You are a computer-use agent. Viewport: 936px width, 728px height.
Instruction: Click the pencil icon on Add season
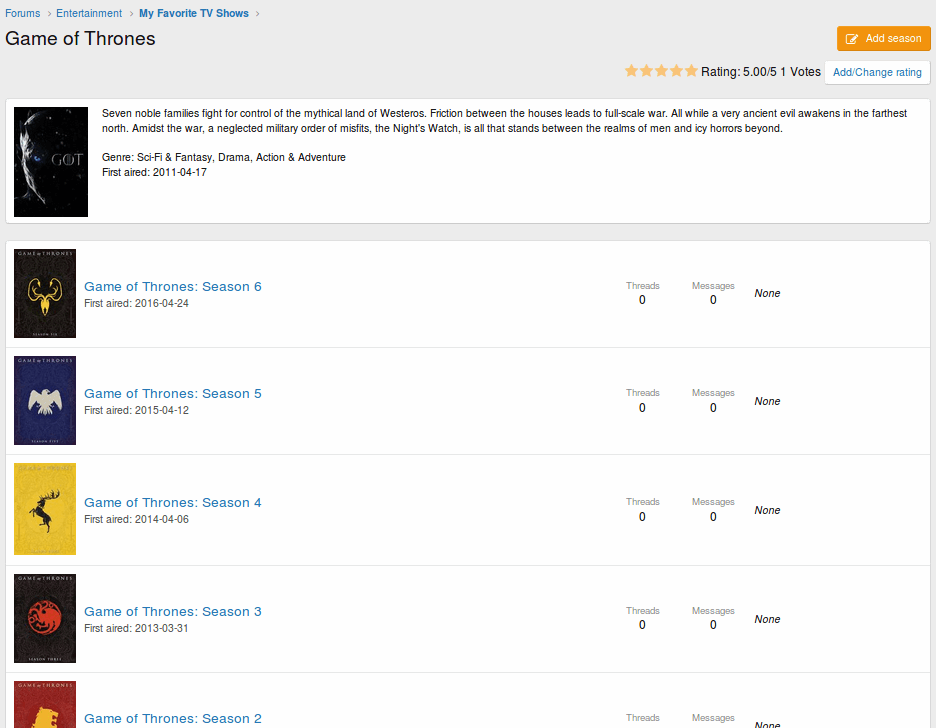852,39
